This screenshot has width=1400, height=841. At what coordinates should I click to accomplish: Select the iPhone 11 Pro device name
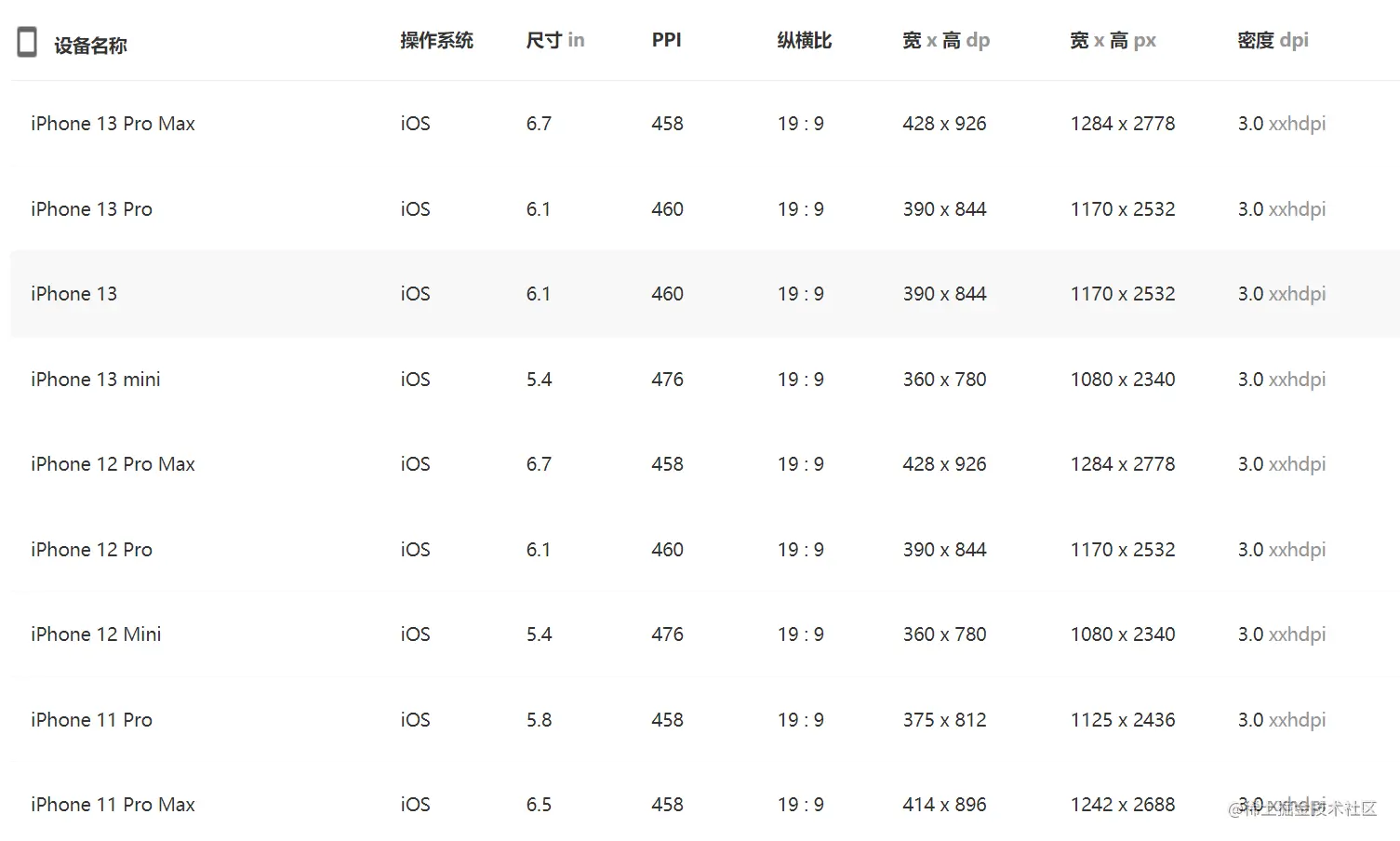[91, 720]
